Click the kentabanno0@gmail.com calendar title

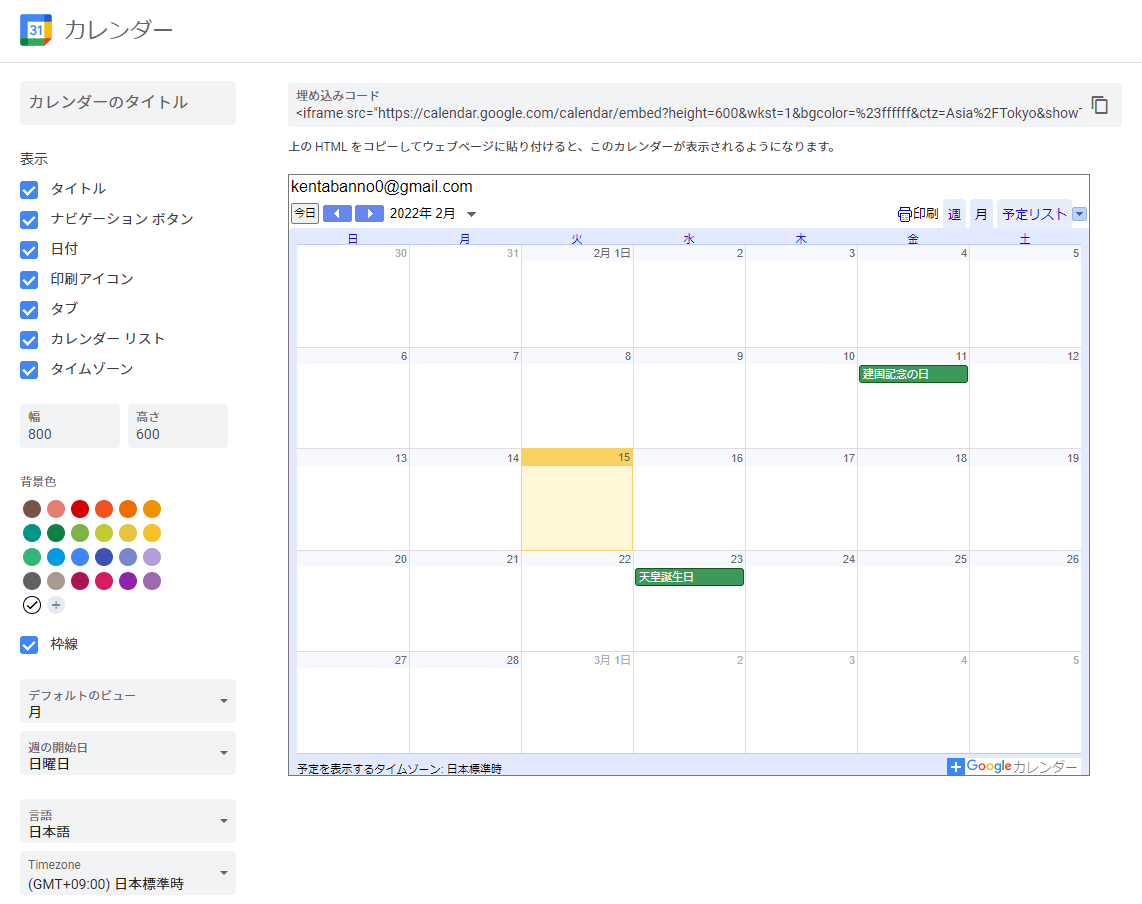382,186
